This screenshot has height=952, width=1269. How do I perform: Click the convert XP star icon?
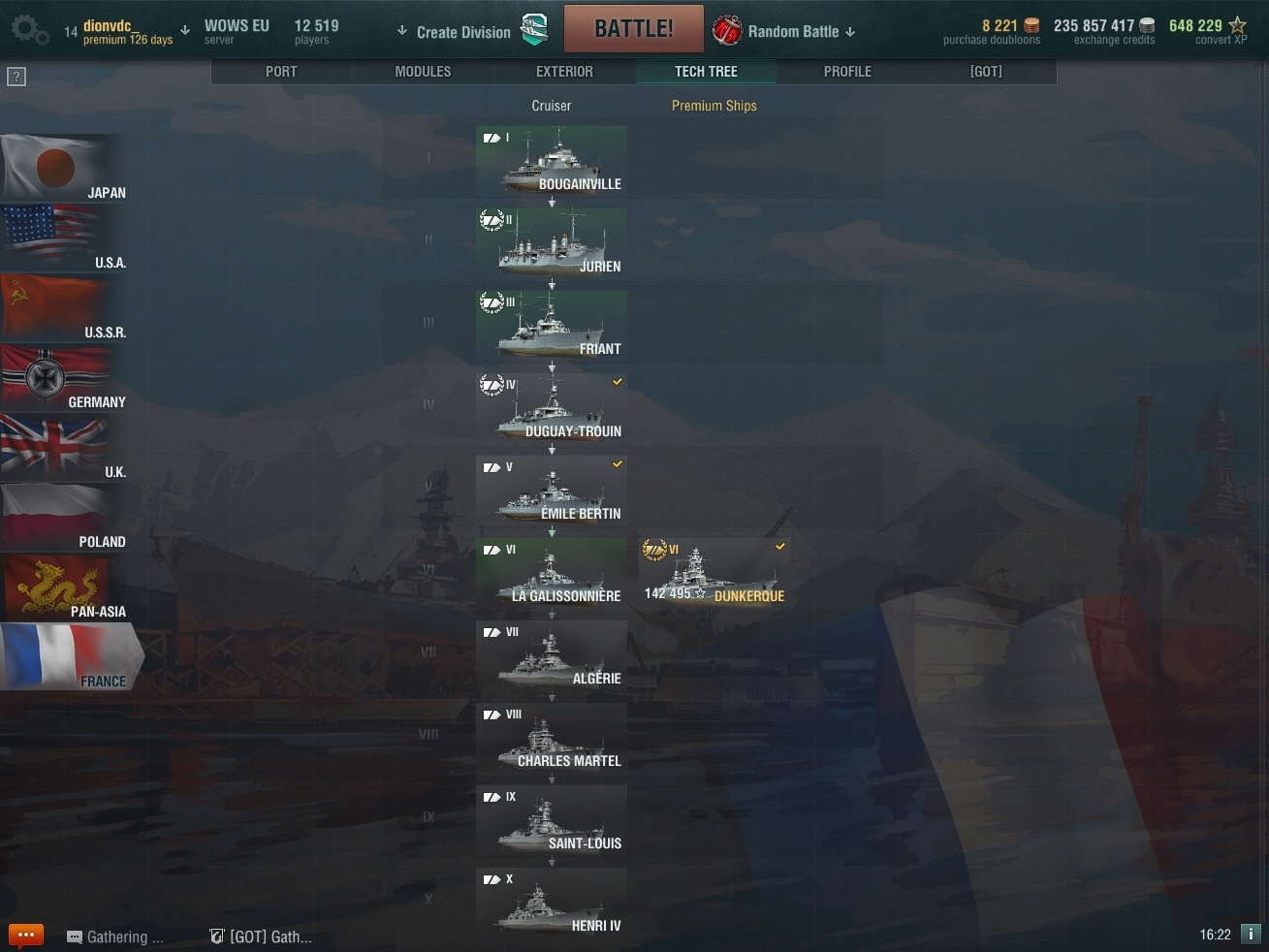pos(1237,25)
